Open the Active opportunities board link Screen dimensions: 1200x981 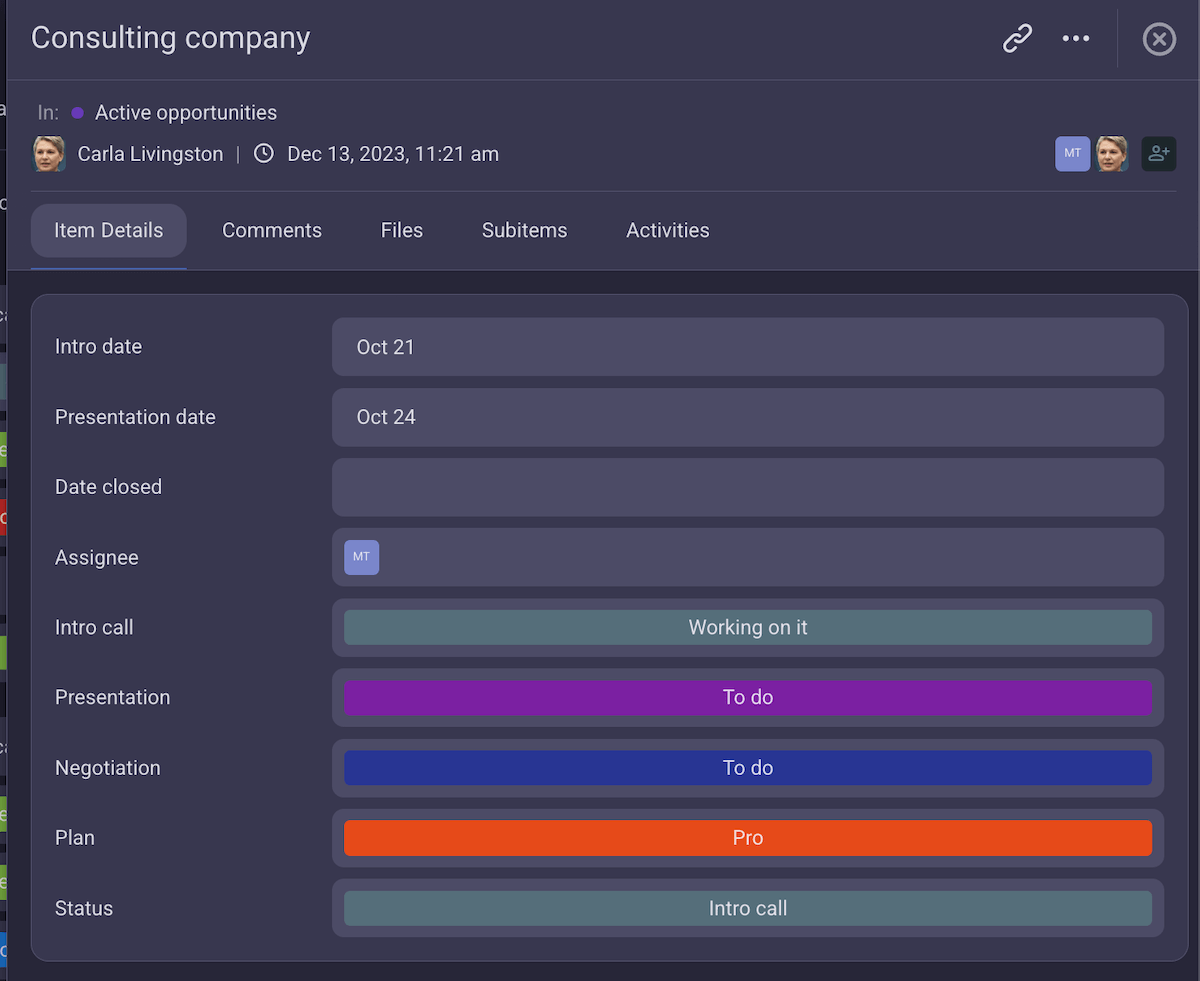point(185,113)
